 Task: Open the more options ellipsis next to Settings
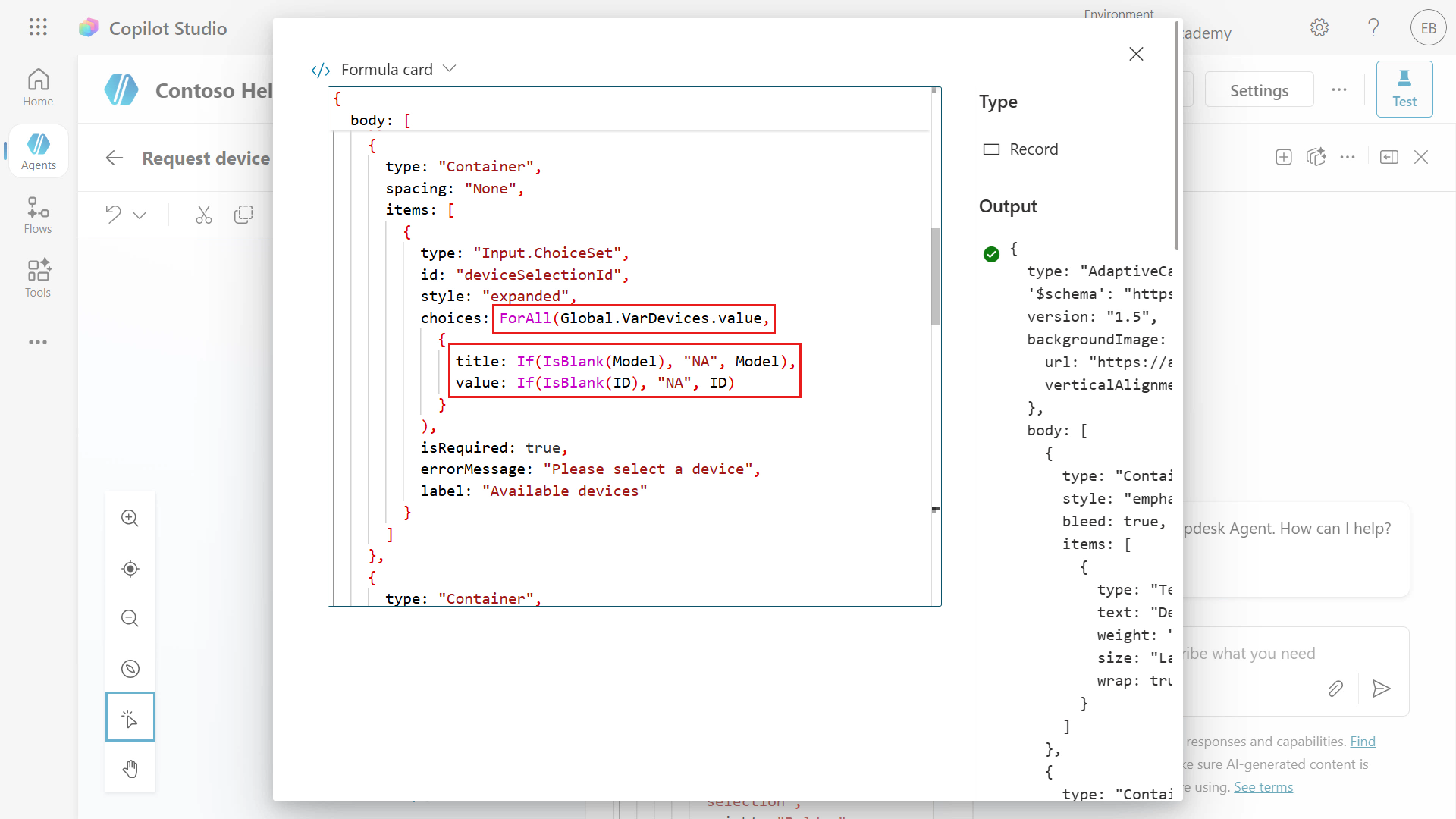(1339, 89)
